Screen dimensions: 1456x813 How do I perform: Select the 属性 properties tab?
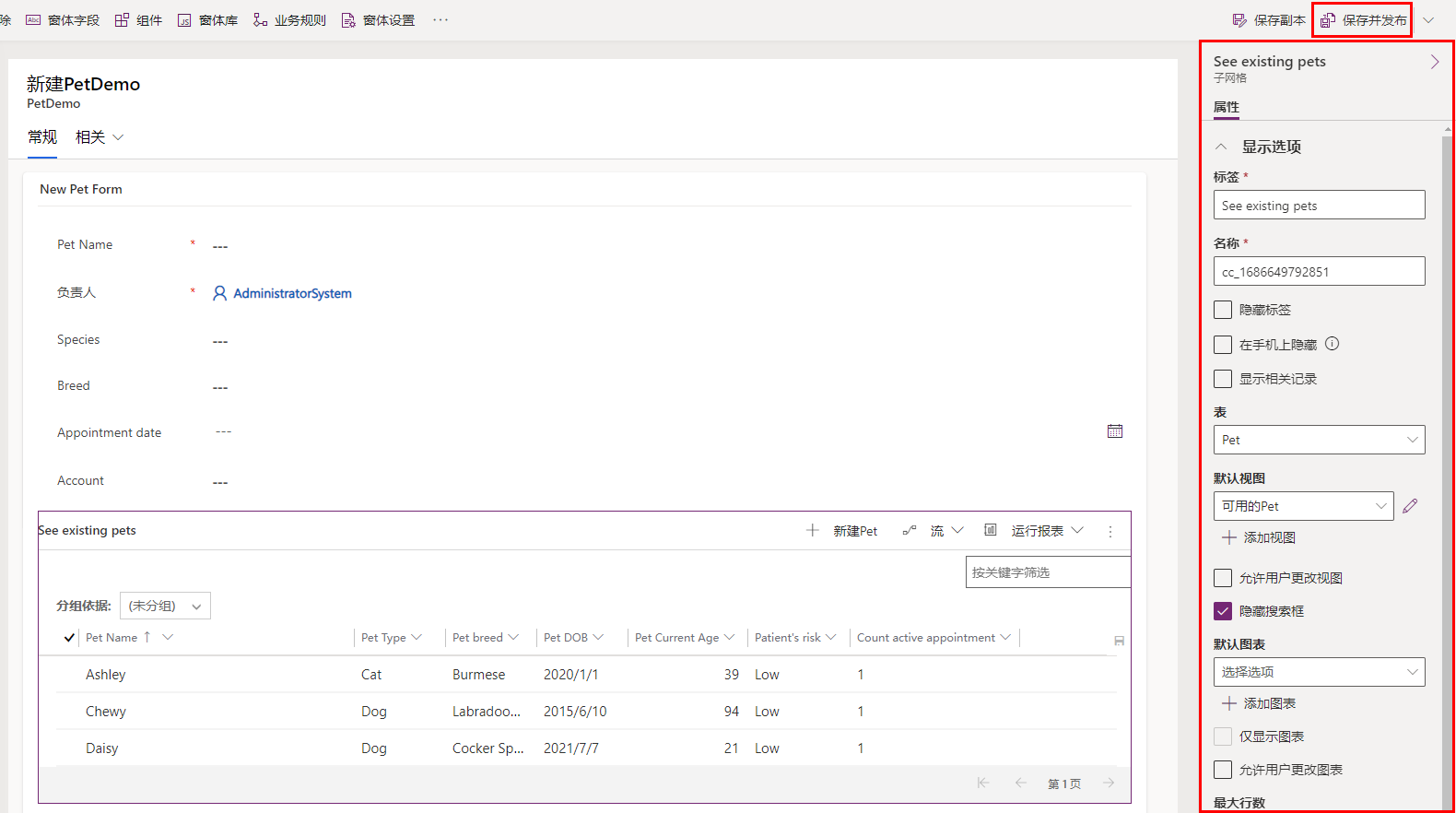coord(1227,107)
